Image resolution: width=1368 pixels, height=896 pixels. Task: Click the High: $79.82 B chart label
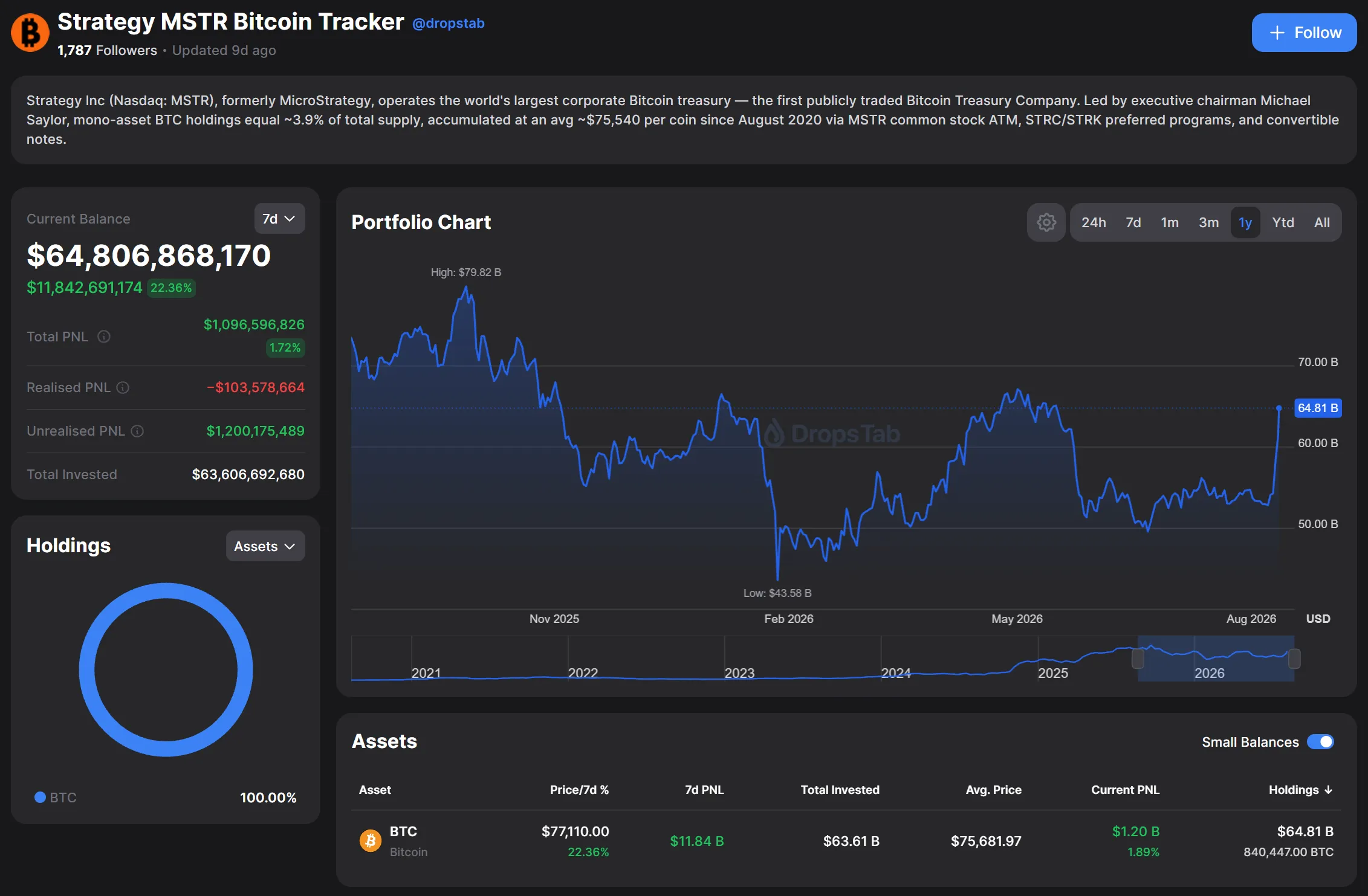466,272
